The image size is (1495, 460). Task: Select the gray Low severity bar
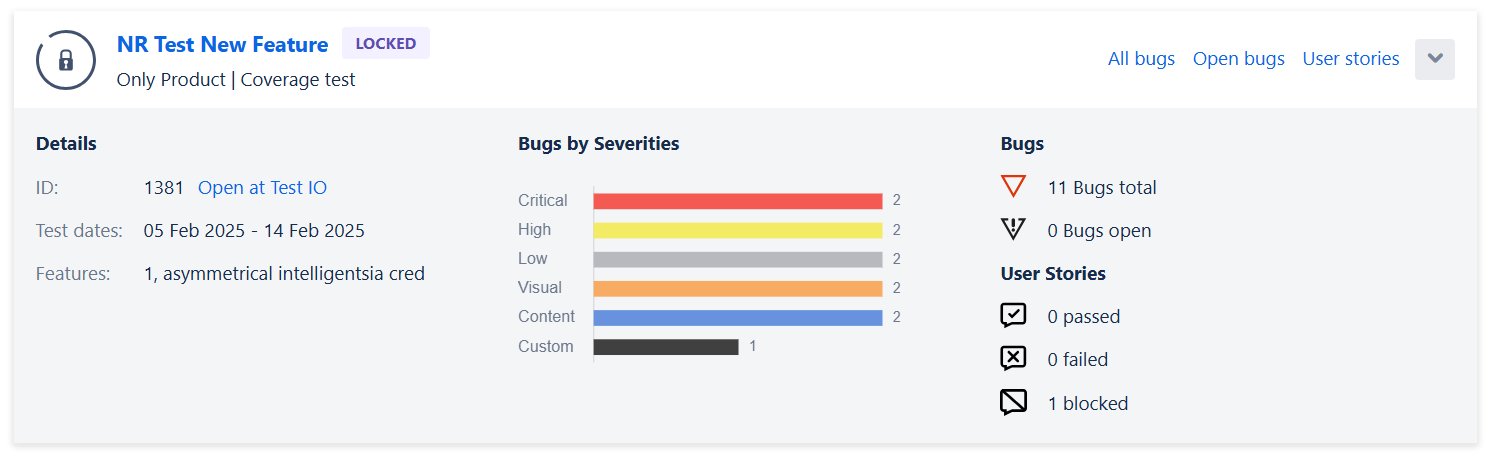[x=738, y=259]
